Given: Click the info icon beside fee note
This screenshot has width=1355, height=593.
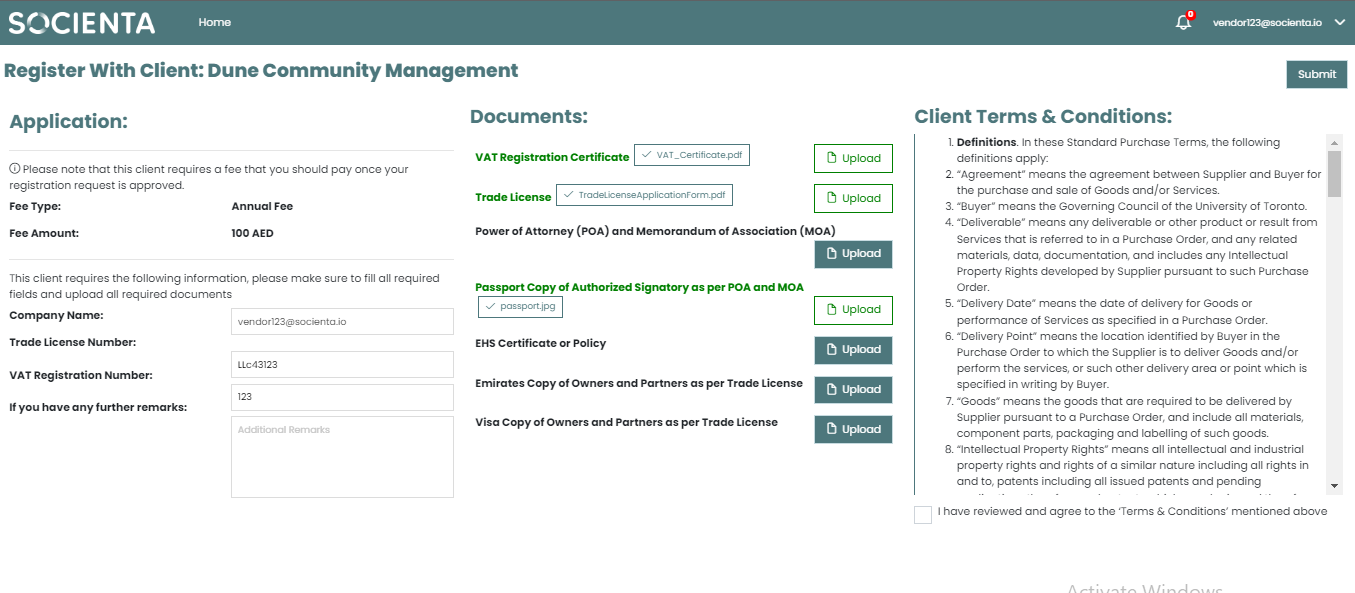Looking at the screenshot, I should [x=15, y=169].
